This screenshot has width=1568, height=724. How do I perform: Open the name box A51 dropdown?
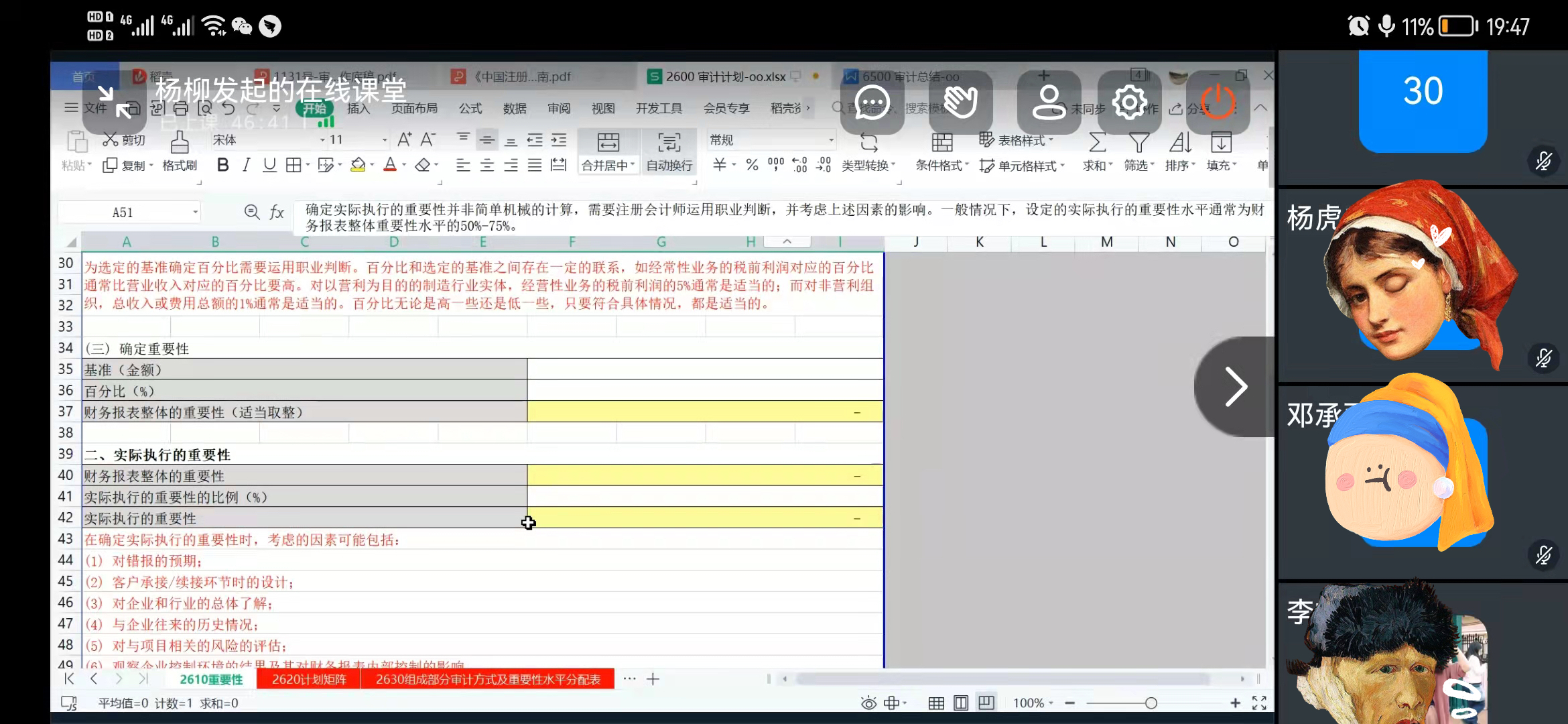coord(195,213)
